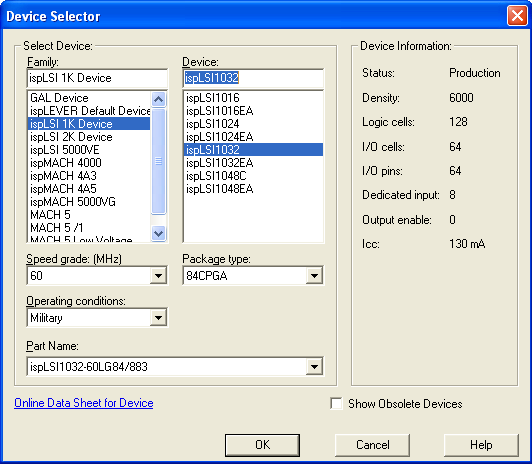
Task: Select ispLSI1032 in device list
Action: pyautogui.click(x=253, y=150)
